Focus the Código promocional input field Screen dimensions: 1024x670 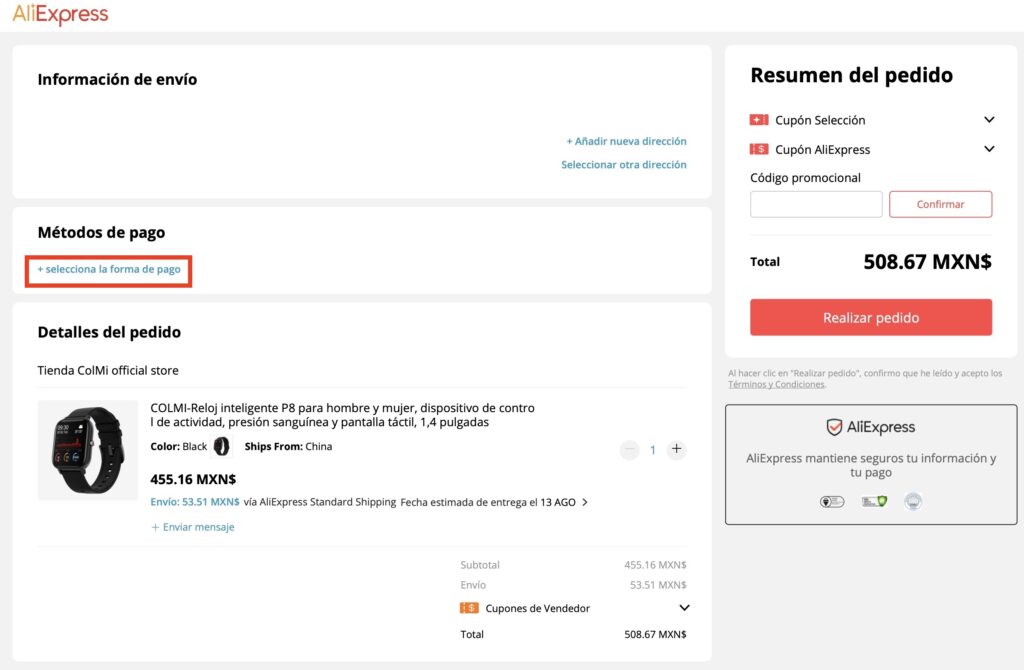click(x=816, y=204)
